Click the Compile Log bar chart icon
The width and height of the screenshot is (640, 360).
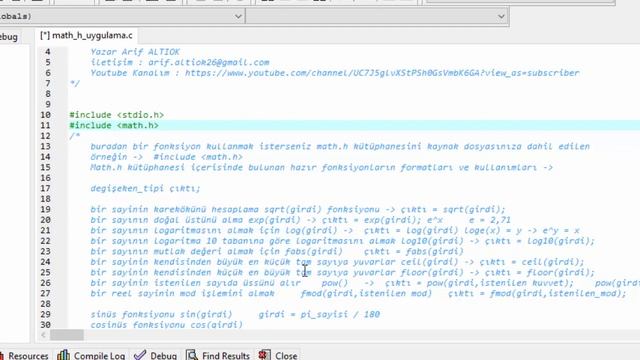click(63, 355)
